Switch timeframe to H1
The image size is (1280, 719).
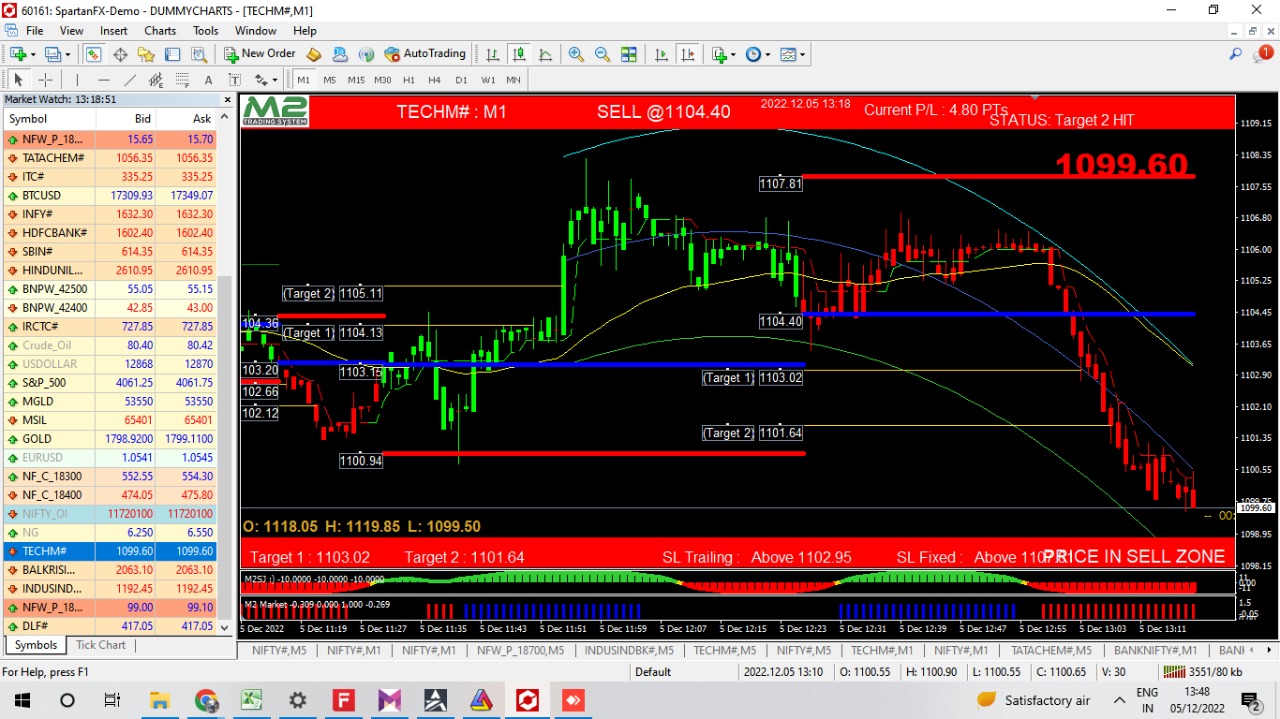click(409, 79)
